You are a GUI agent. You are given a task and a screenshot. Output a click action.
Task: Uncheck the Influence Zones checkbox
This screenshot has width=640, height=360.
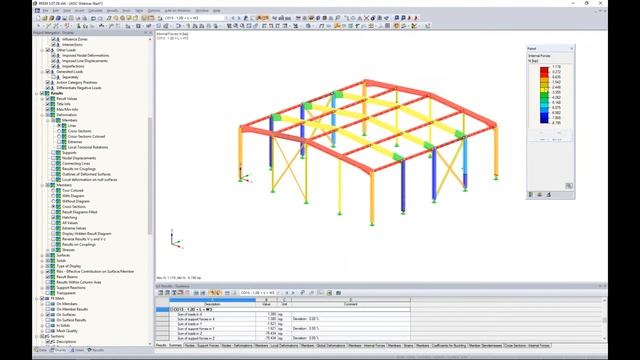coord(53,39)
